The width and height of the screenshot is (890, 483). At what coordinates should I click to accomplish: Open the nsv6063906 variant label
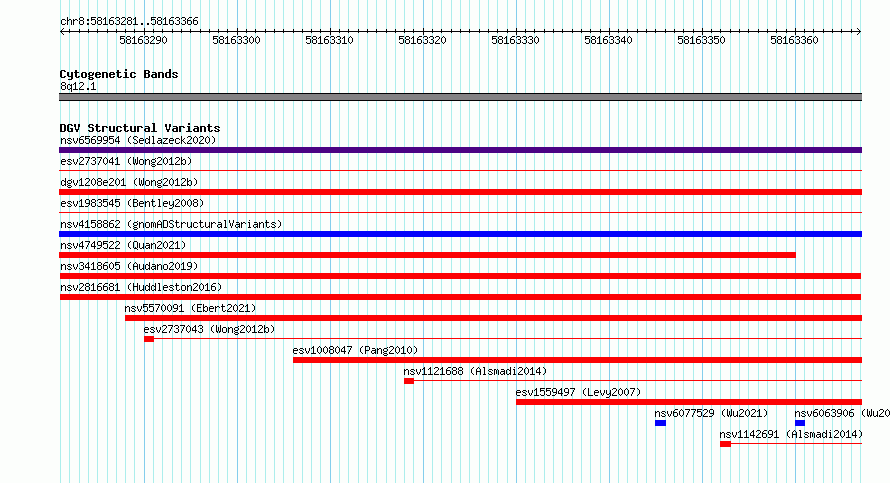842,413
